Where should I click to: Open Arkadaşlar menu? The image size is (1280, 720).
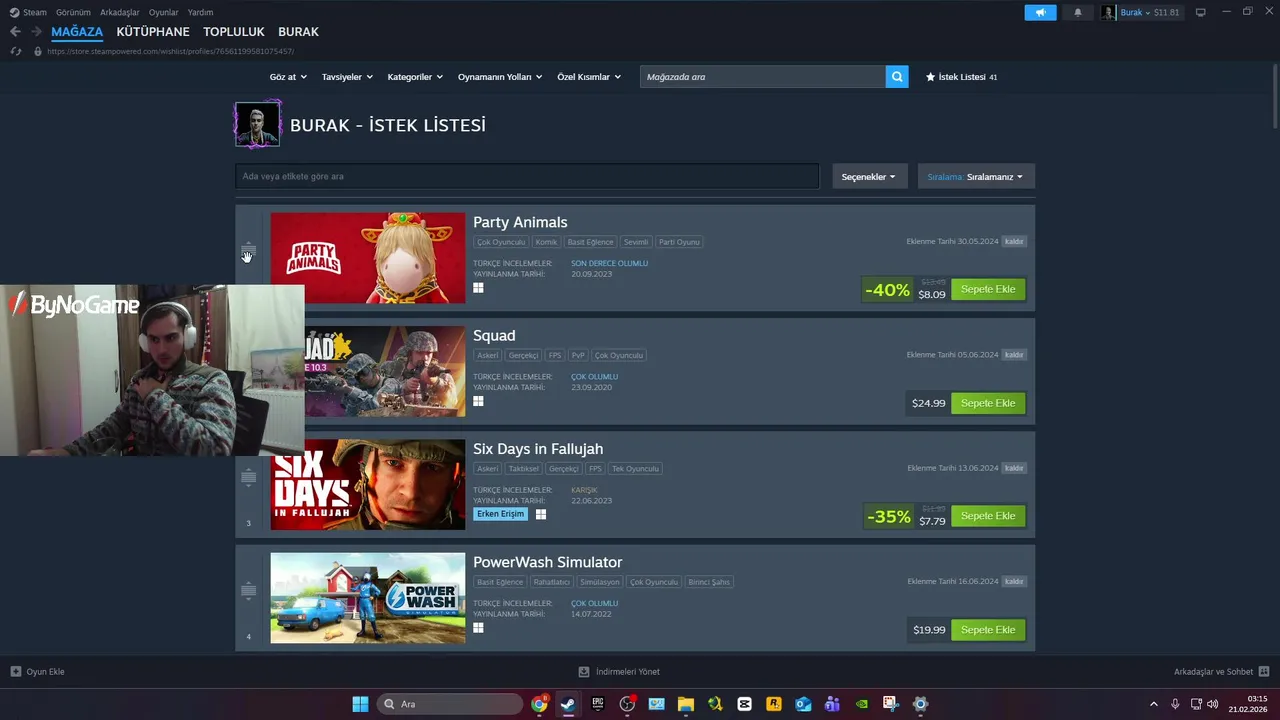(120, 12)
